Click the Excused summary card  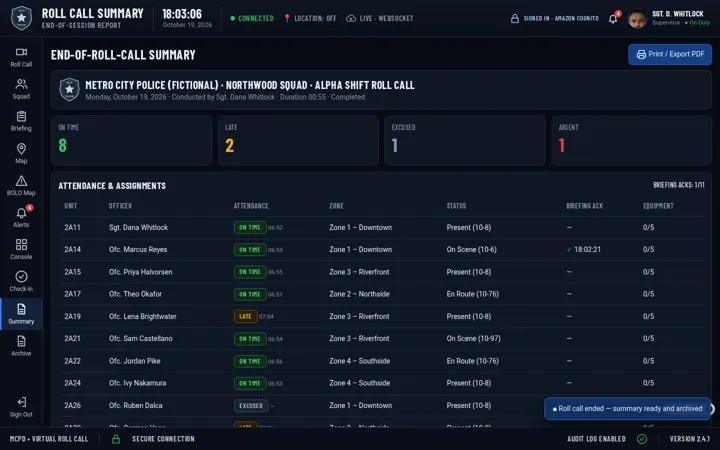(465, 141)
